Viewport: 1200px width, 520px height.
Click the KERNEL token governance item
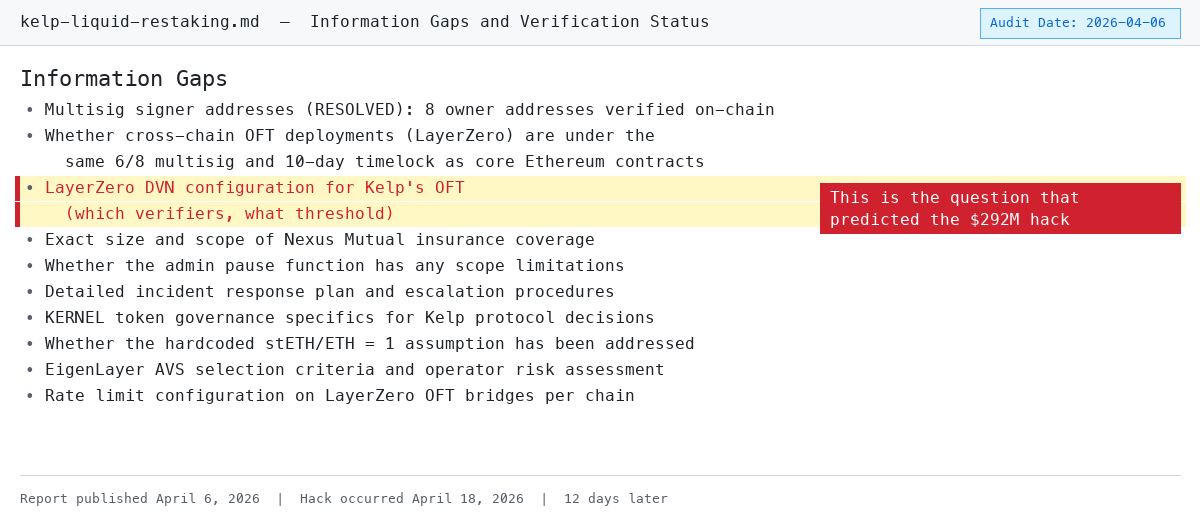click(x=349, y=318)
